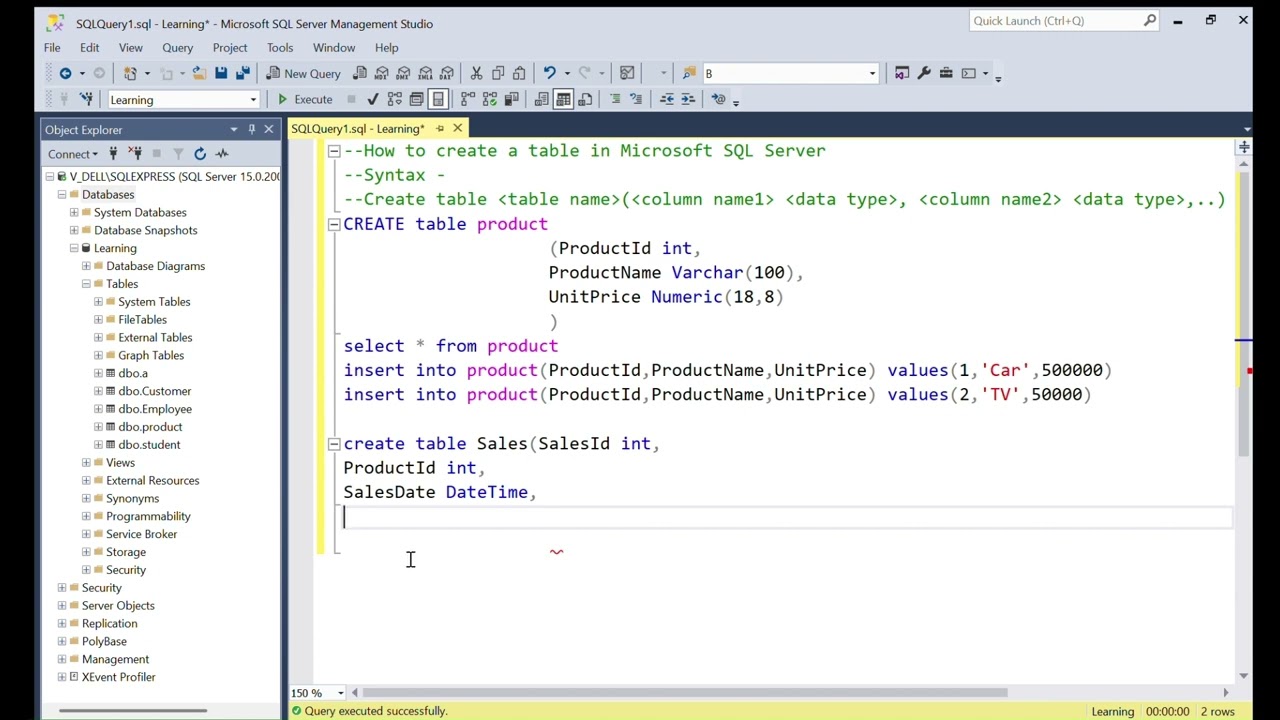Click the Object Explorer horizontal scrollbar

pyautogui.click(x=132, y=711)
